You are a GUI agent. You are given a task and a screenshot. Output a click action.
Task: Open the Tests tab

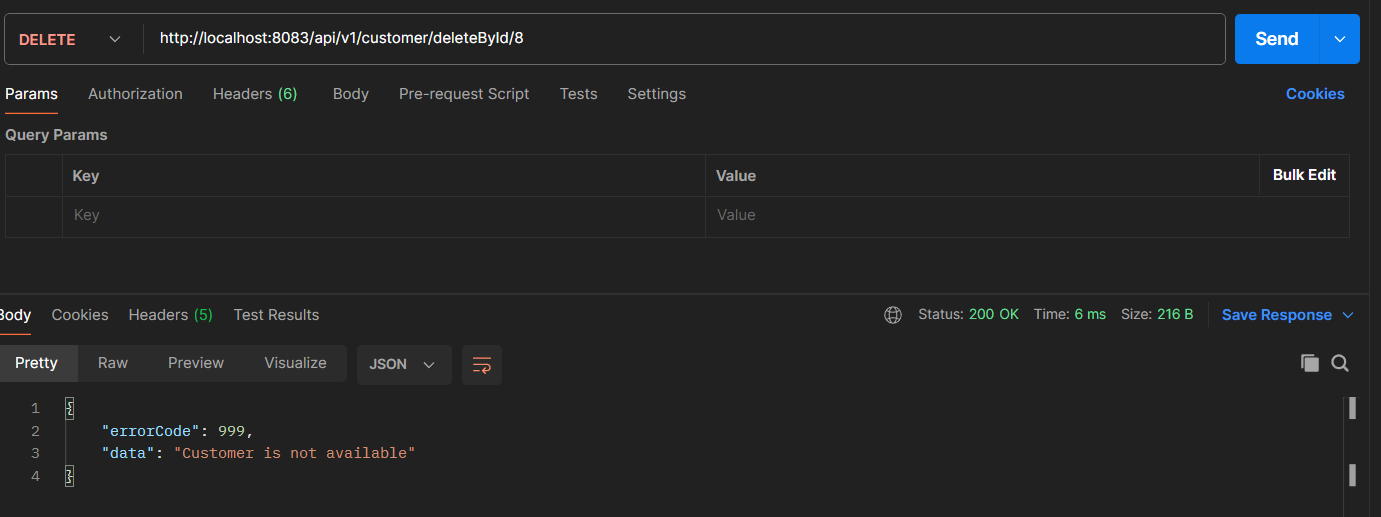click(x=578, y=94)
